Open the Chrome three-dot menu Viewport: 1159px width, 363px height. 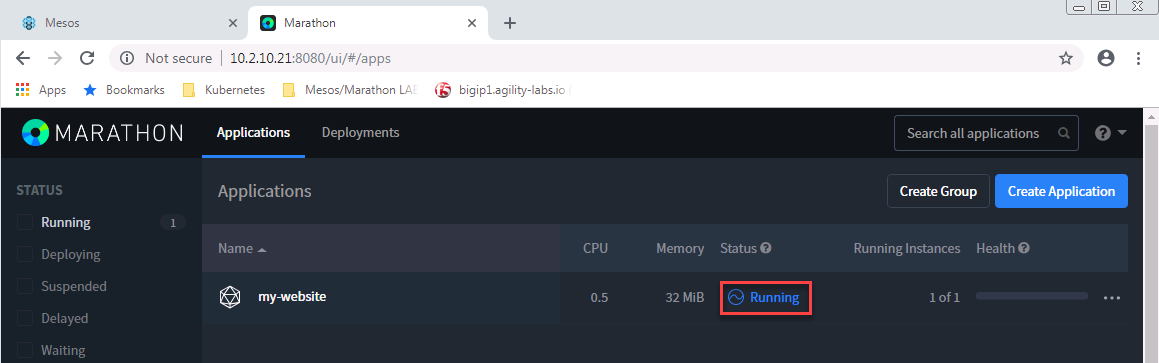coord(1138,58)
